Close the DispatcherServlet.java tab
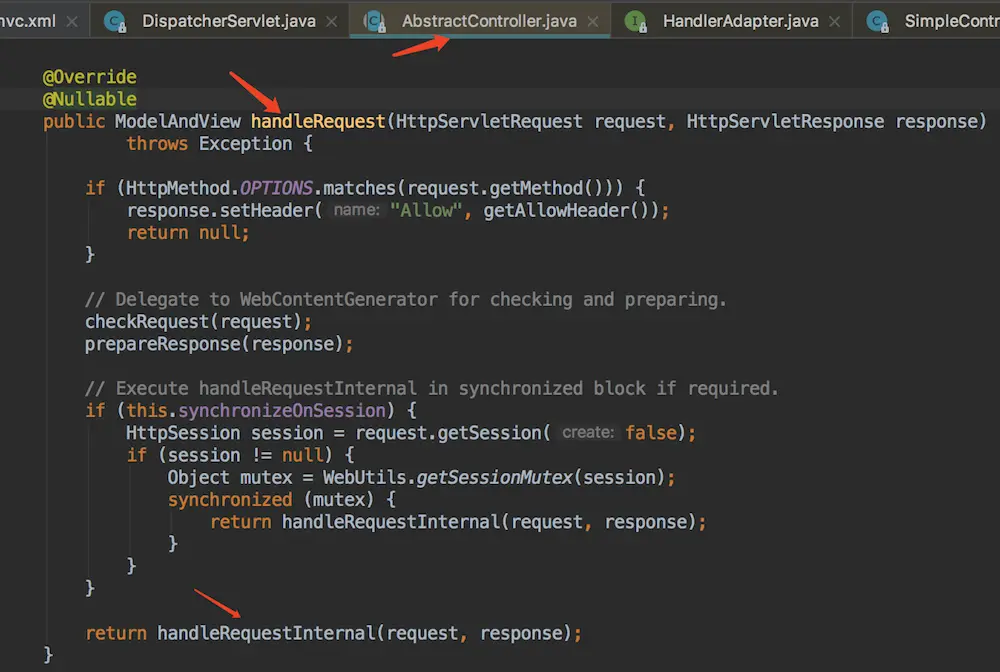 tap(333, 21)
